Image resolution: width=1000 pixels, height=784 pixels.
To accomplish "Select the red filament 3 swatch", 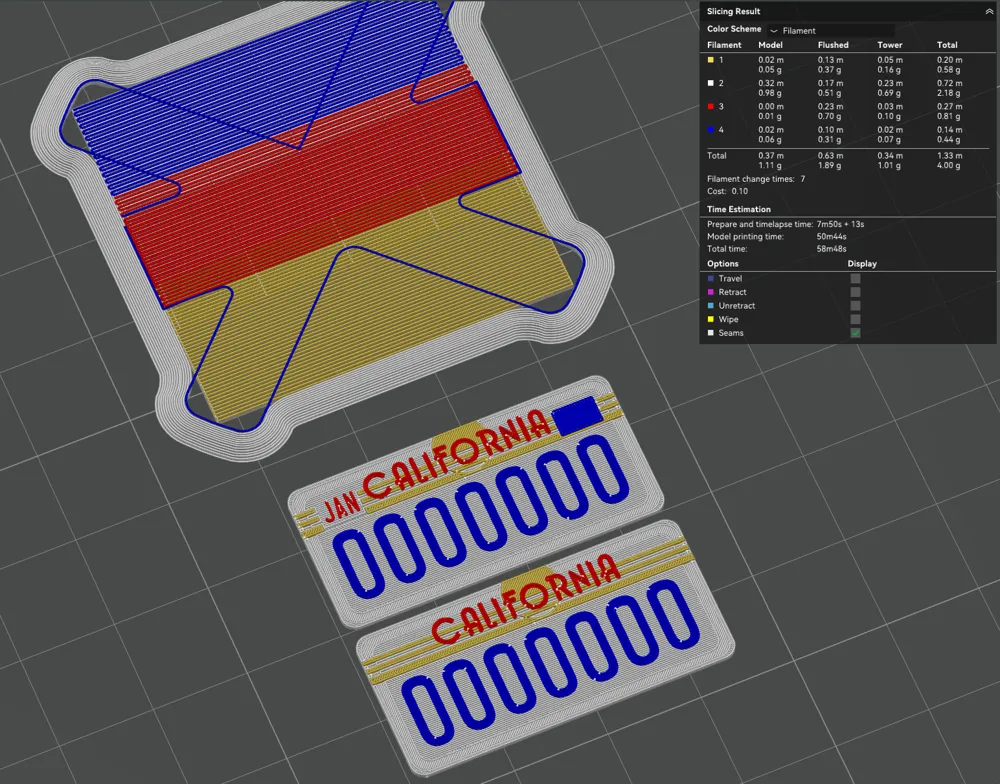I will (710, 107).
